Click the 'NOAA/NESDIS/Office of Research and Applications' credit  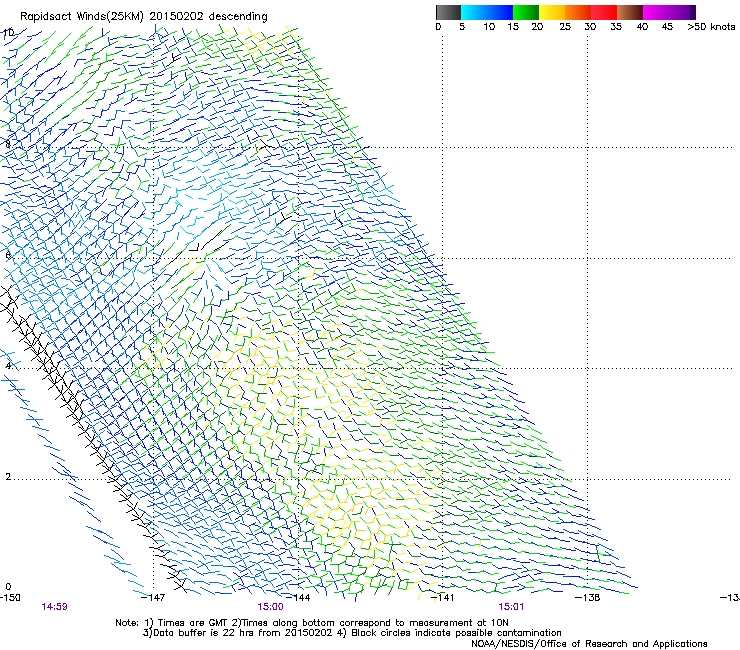pos(589,644)
